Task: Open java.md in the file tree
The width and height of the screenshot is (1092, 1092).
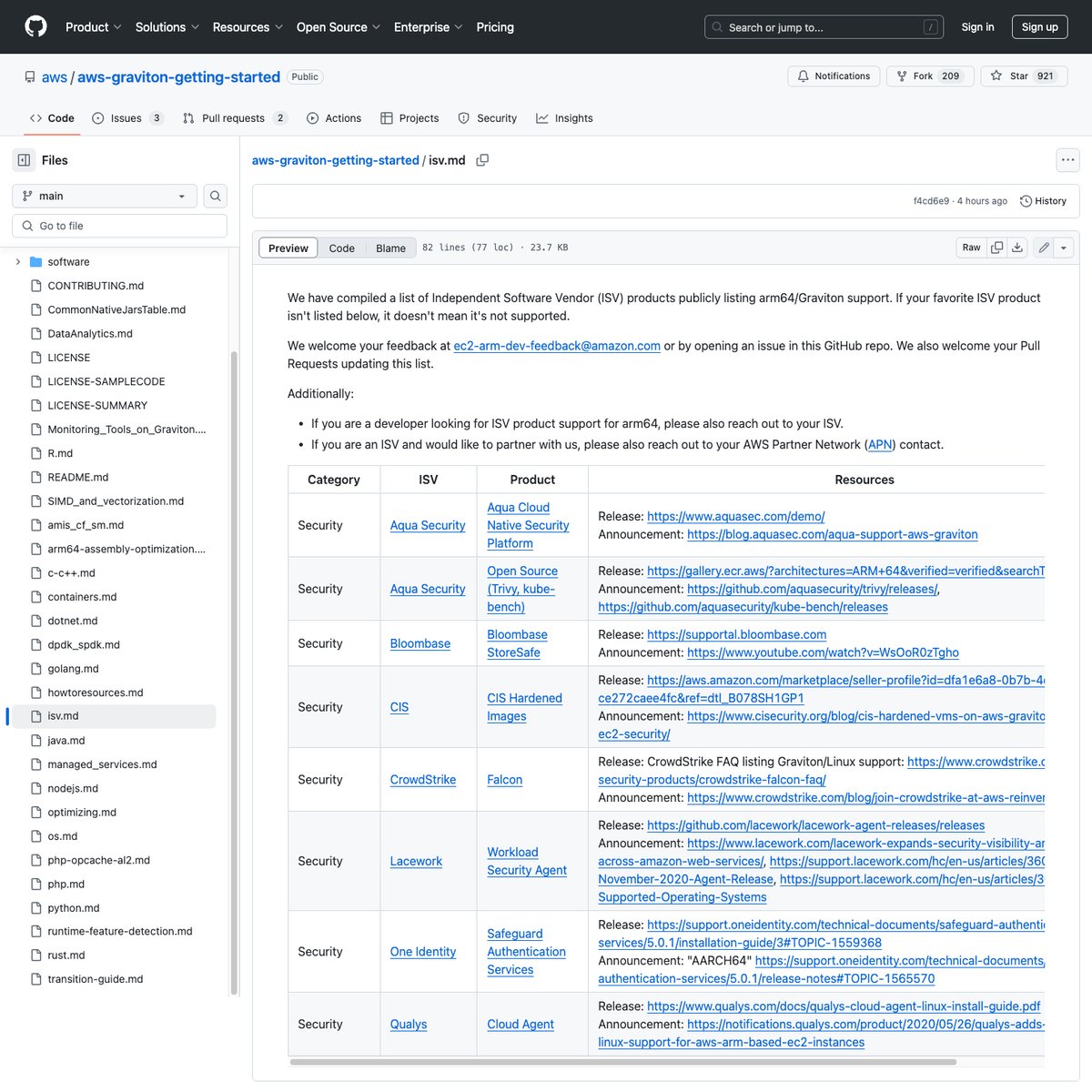Action: click(x=66, y=741)
